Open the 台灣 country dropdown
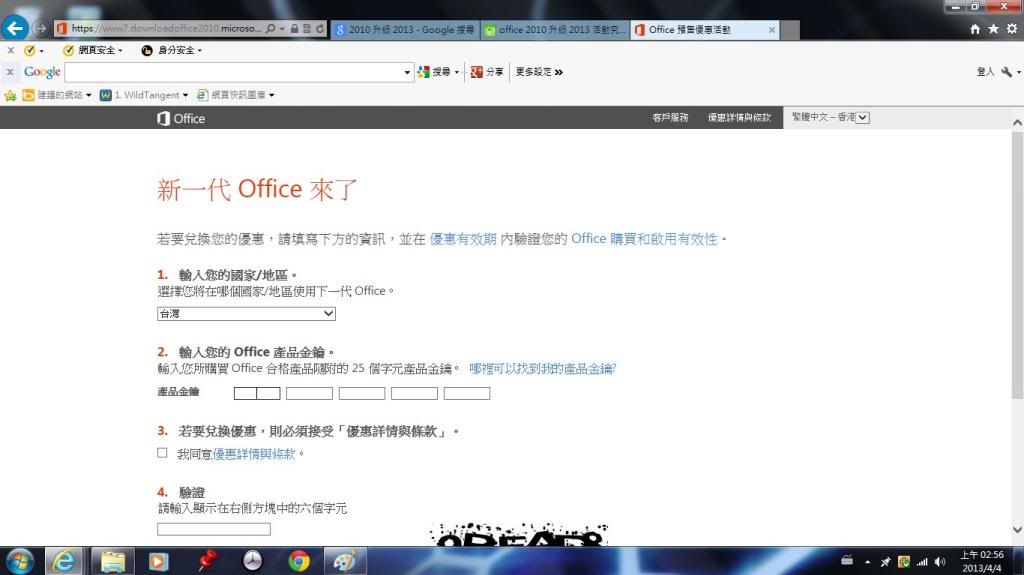The image size is (1024, 575). click(x=246, y=314)
